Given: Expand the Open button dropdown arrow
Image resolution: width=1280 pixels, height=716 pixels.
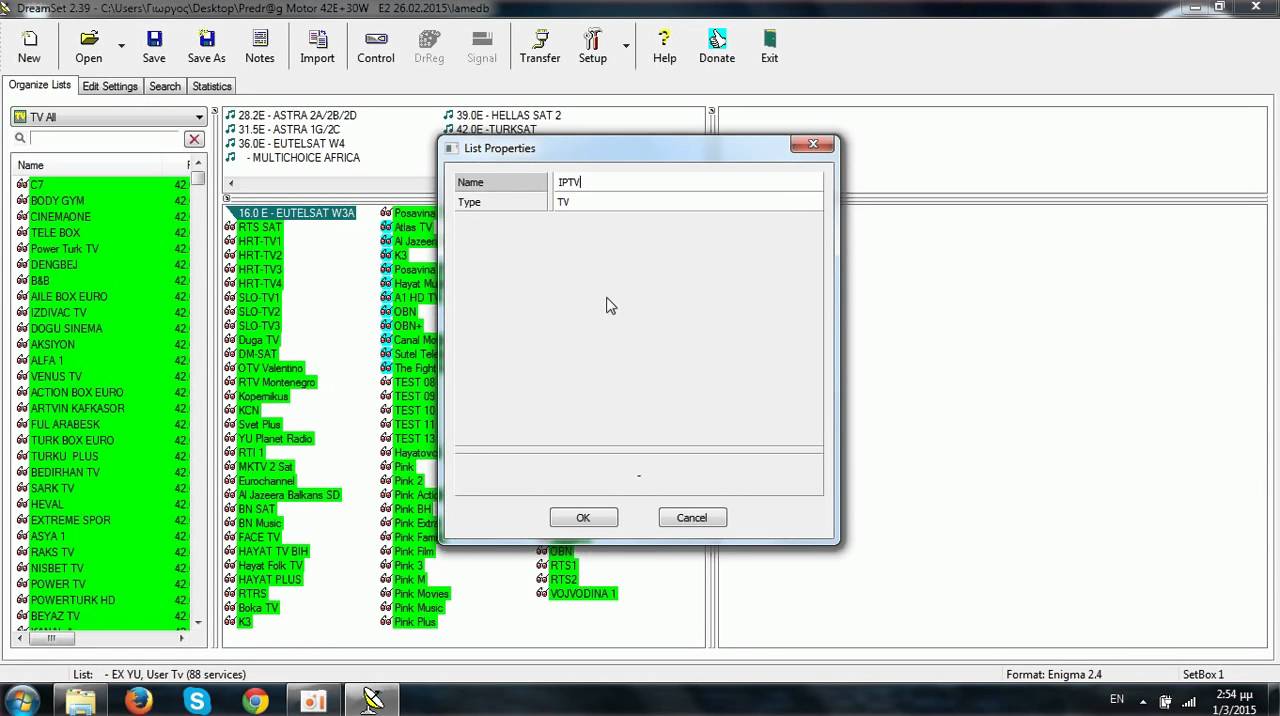Looking at the screenshot, I should [122, 46].
